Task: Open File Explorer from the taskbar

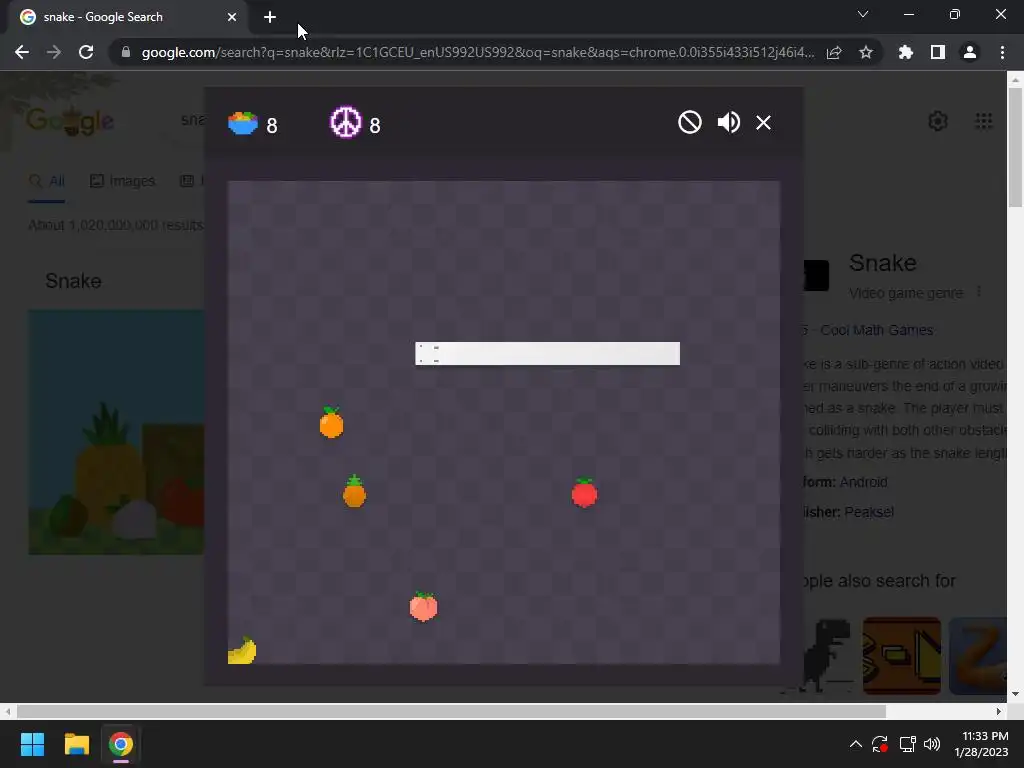Action: pos(76,744)
